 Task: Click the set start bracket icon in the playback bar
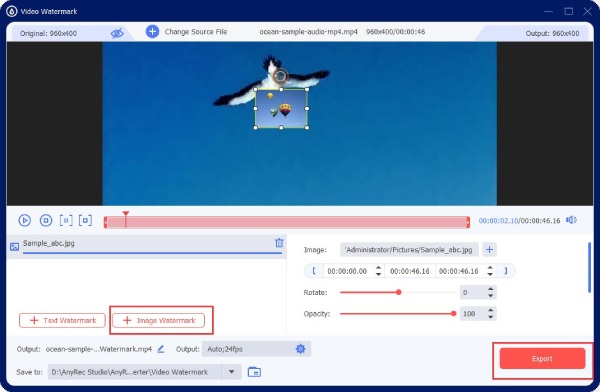coord(66,220)
